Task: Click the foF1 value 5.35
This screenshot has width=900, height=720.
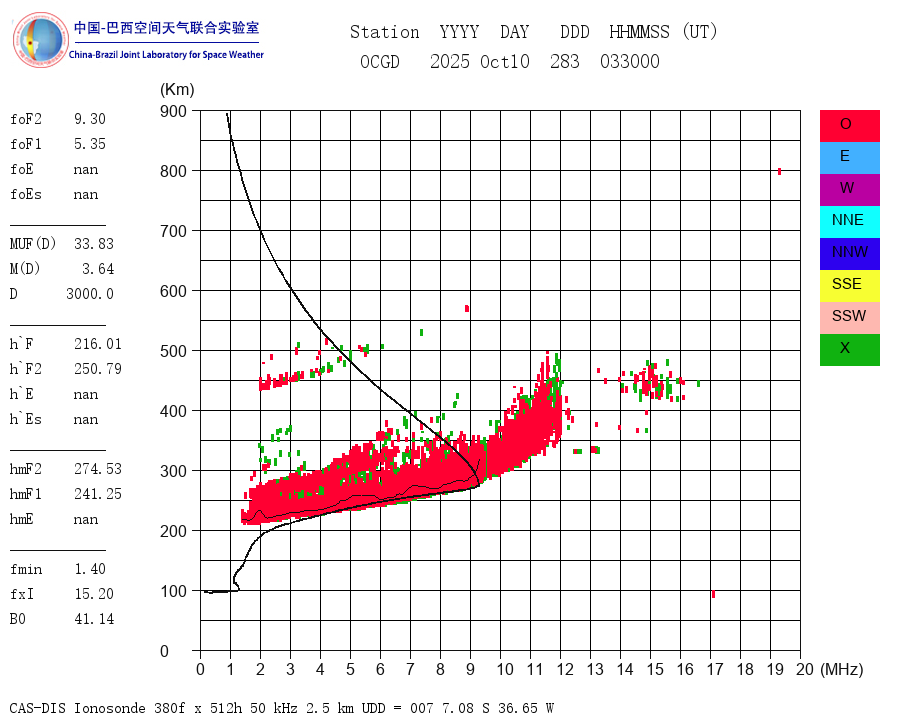Action: [x=90, y=144]
